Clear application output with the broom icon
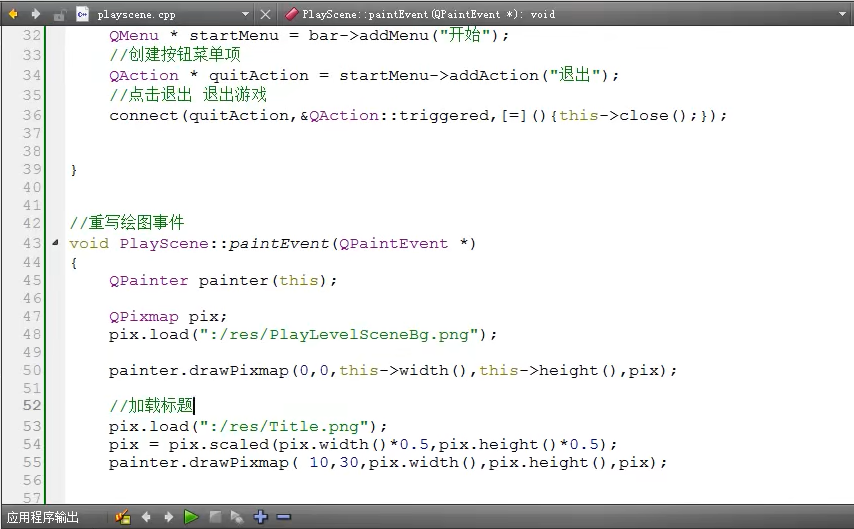Viewport: 854px width, 529px height. pyautogui.click(x=123, y=516)
